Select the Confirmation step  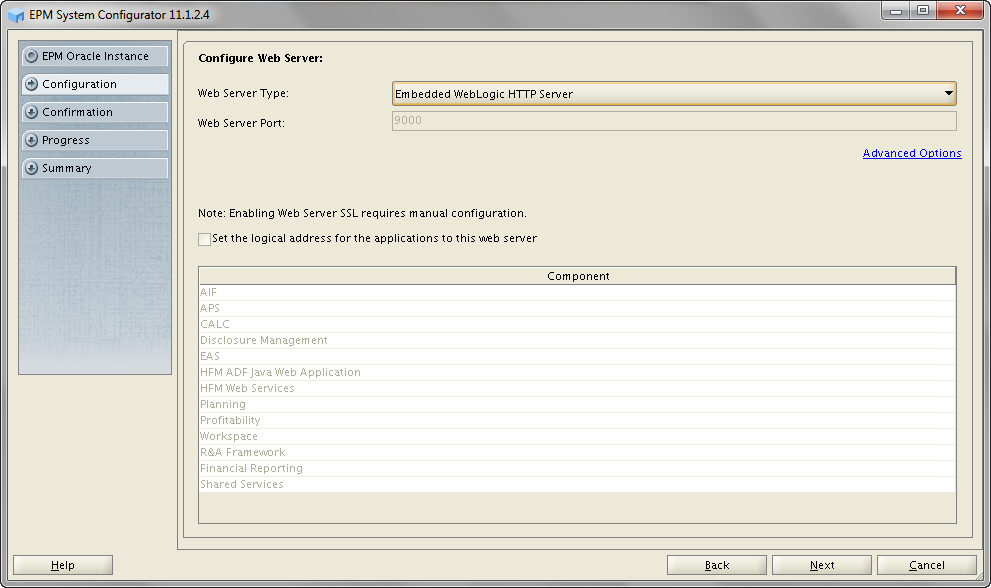pos(95,112)
